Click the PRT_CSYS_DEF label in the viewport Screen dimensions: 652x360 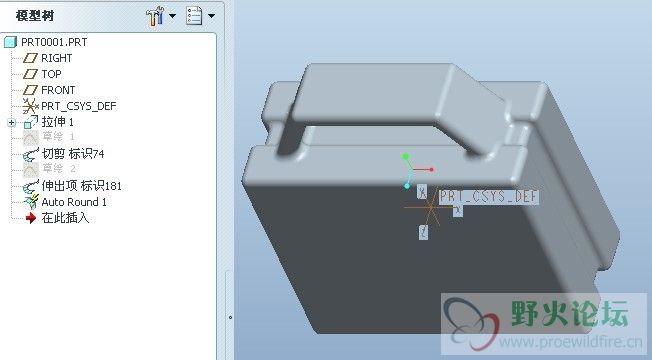click(489, 197)
